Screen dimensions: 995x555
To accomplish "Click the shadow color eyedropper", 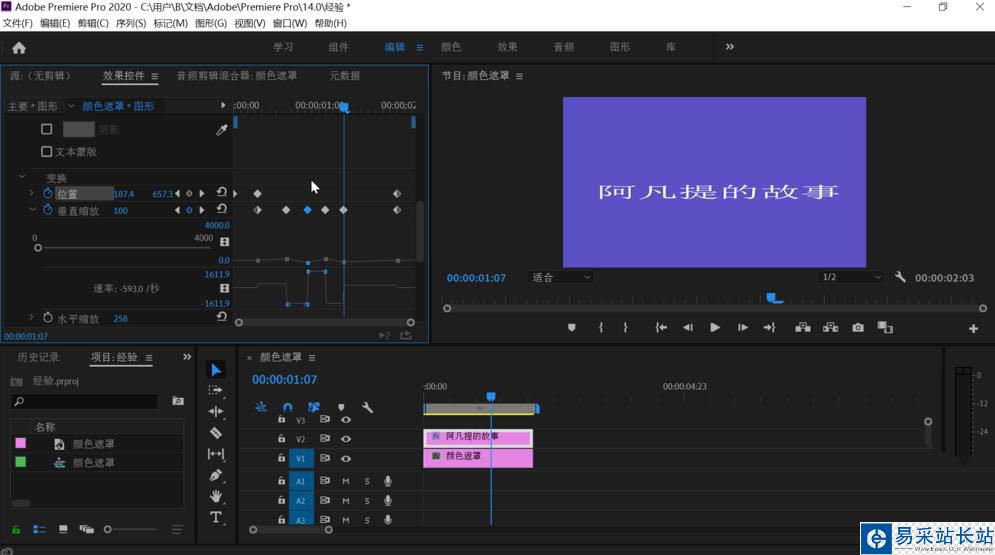I will [x=221, y=130].
